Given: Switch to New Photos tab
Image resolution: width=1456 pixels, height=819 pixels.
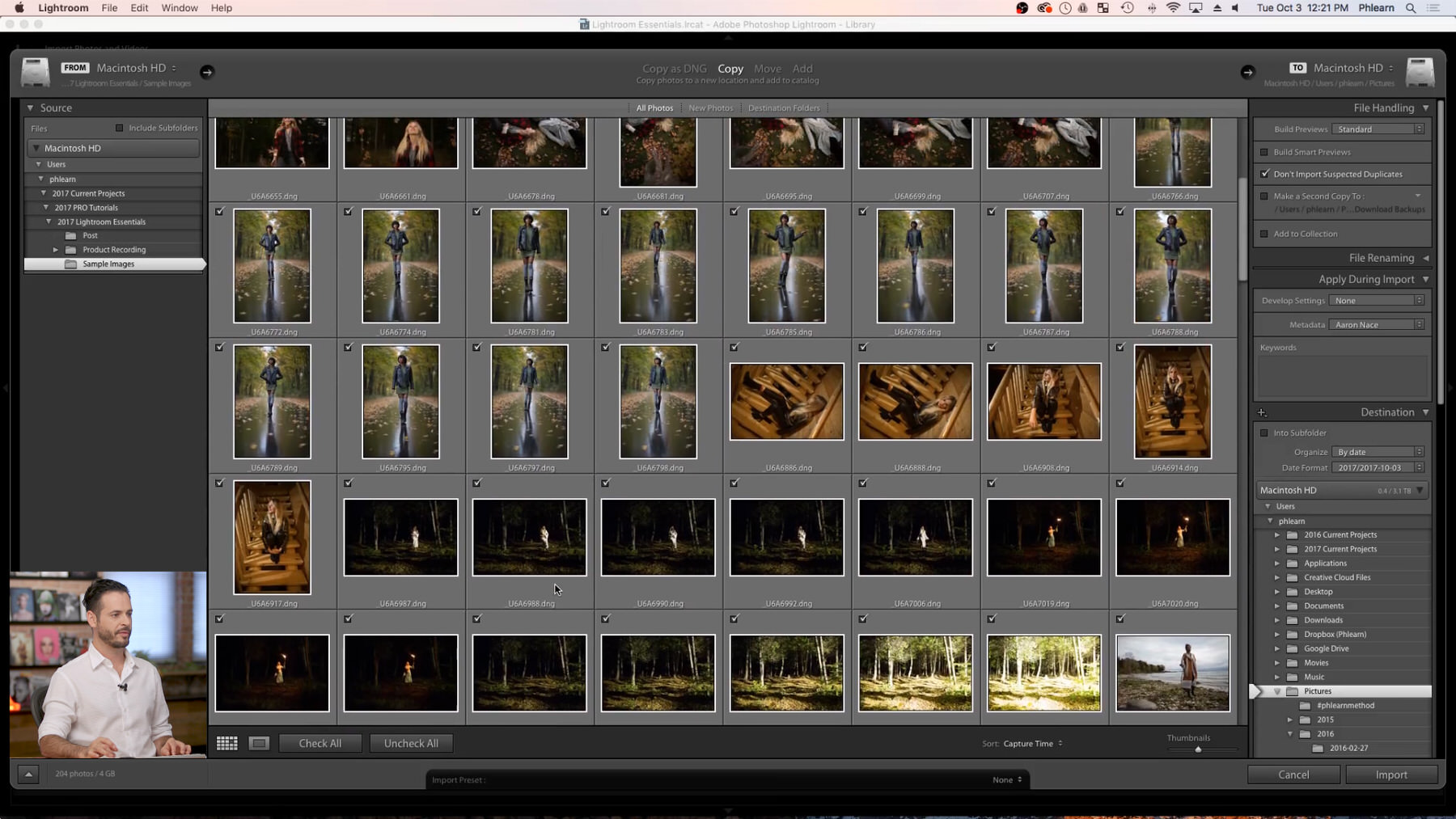Looking at the screenshot, I should [x=710, y=108].
